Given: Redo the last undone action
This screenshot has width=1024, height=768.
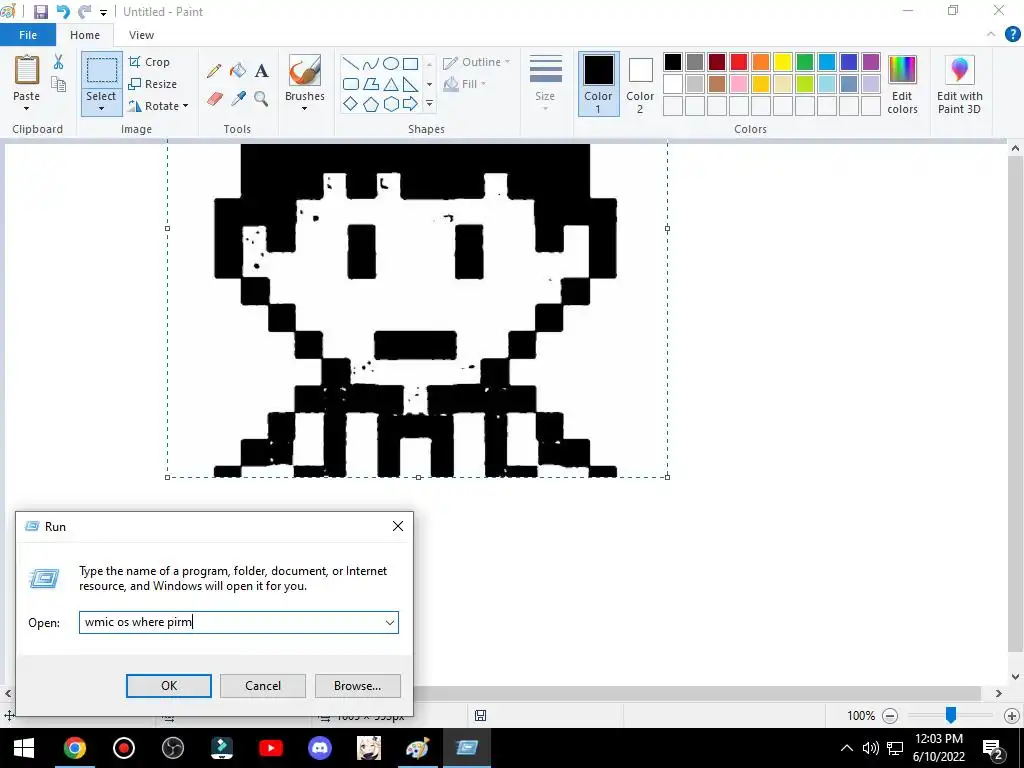Looking at the screenshot, I should pos(84,12).
